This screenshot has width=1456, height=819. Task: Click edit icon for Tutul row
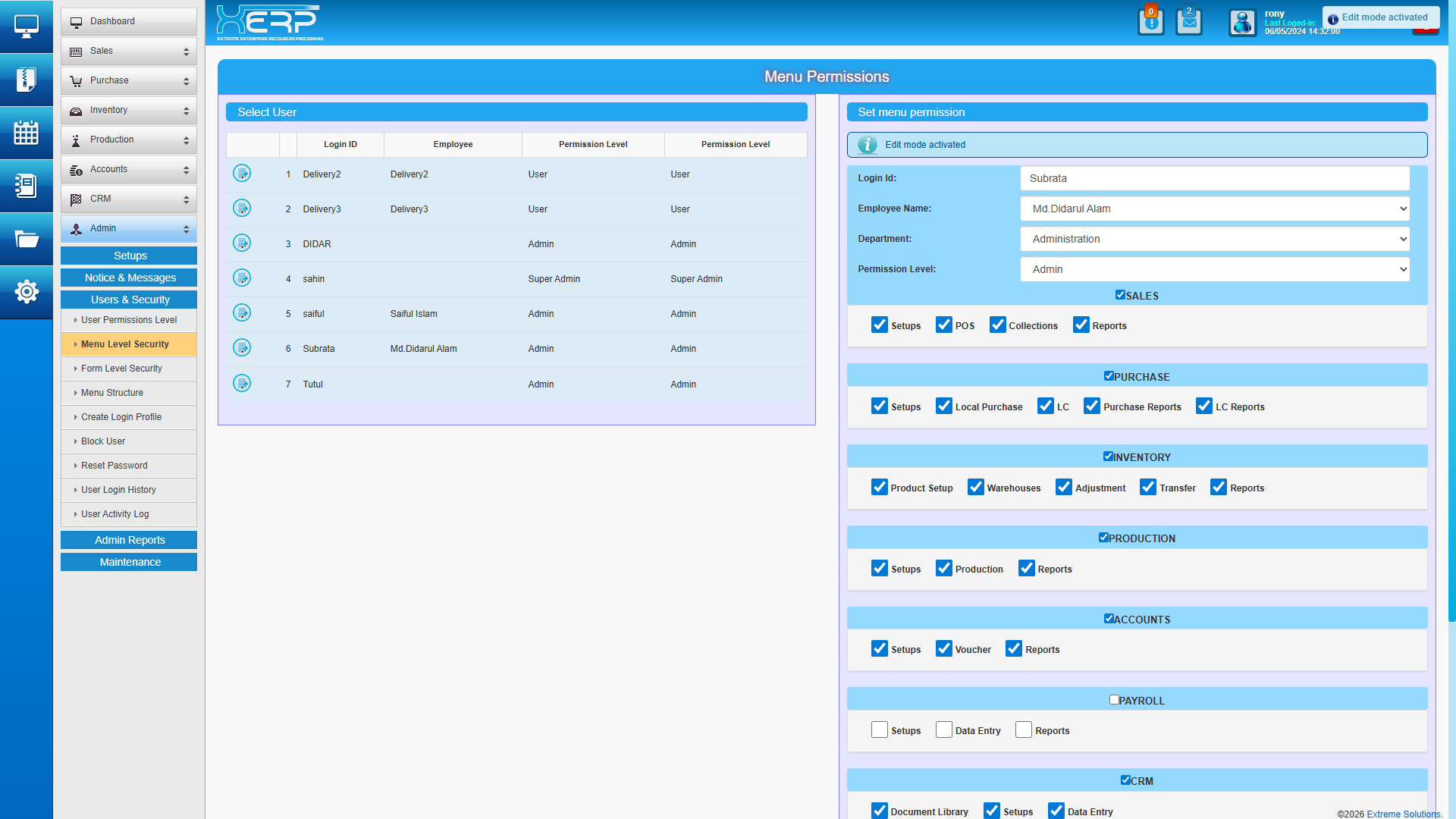pyautogui.click(x=242, y=384)
